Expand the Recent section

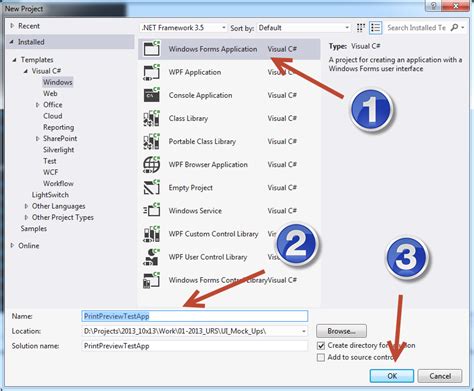coord(12,26)
